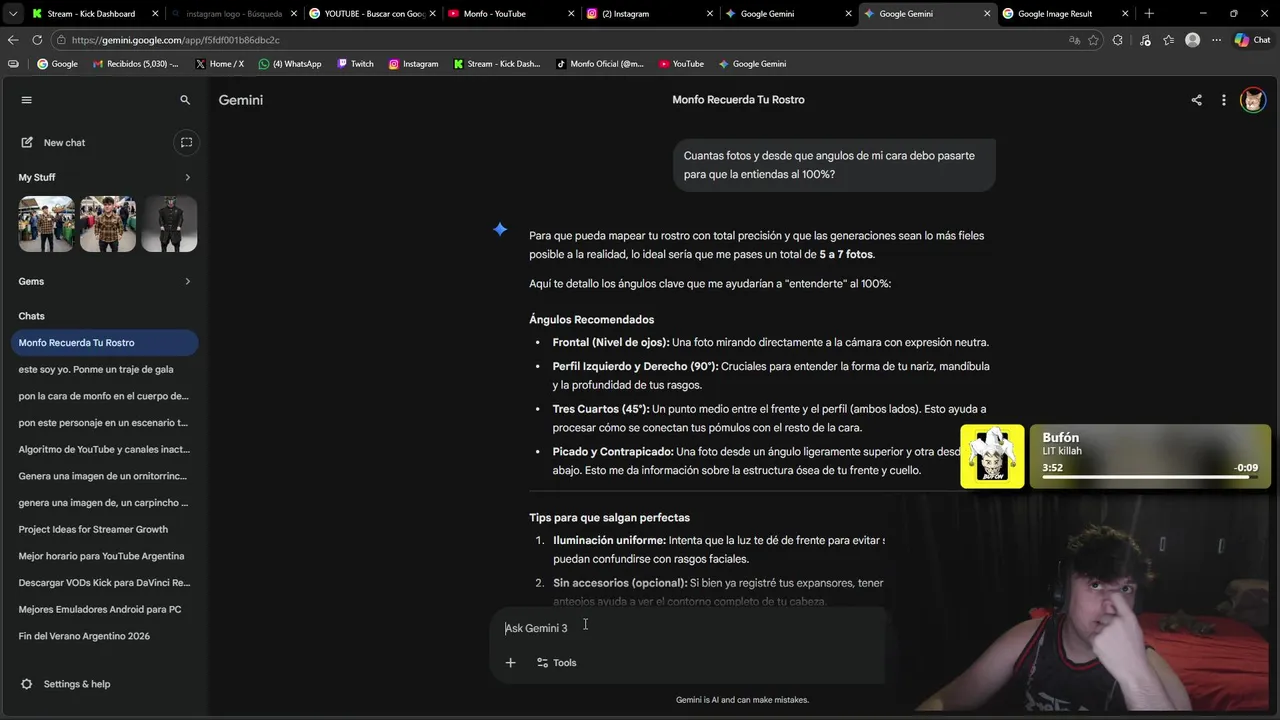
Task: Open the Google bookmark
Action: pyautogui.click(x=57, y=64)
